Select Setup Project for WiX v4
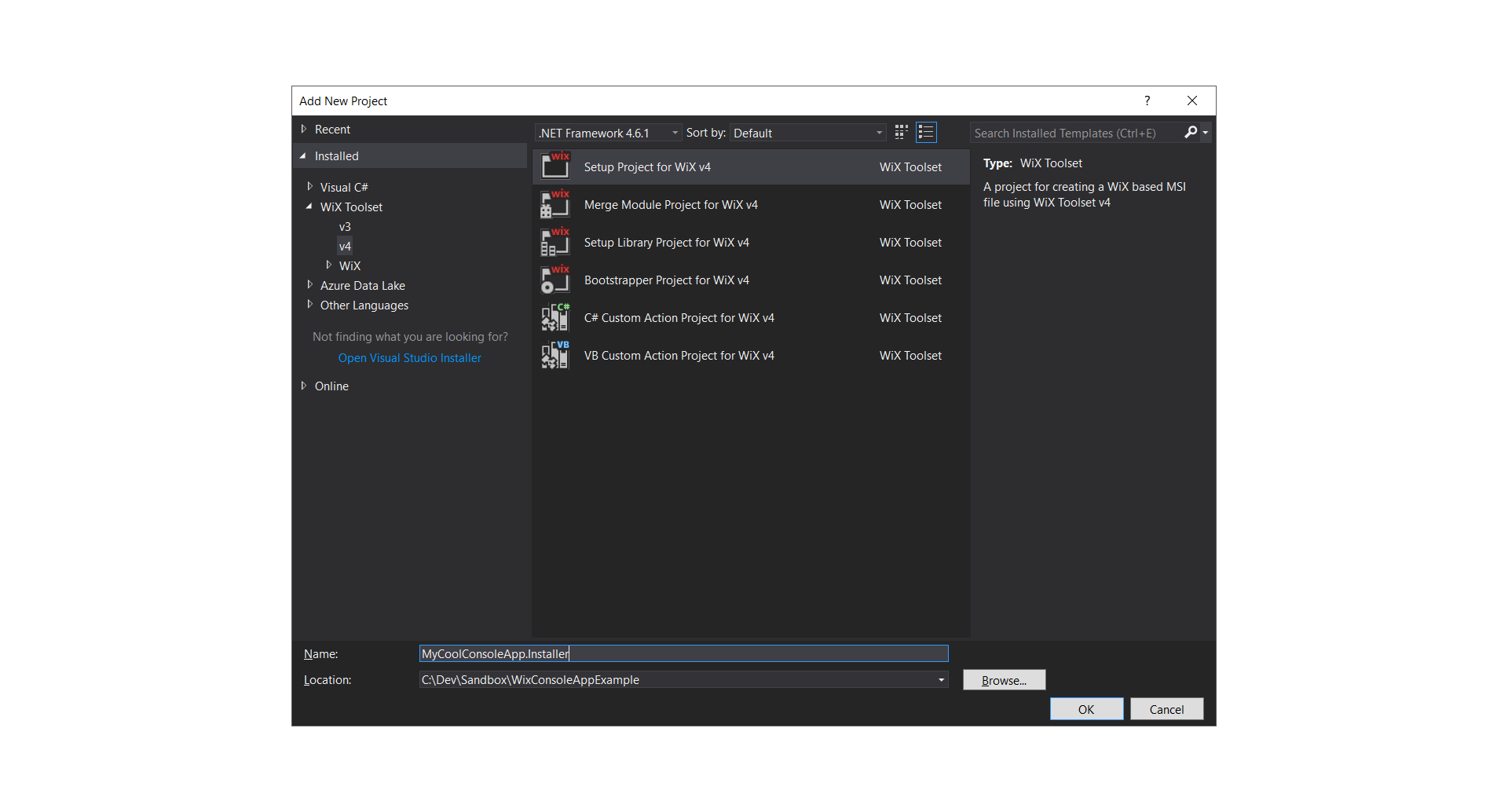 tap(751, 166)
